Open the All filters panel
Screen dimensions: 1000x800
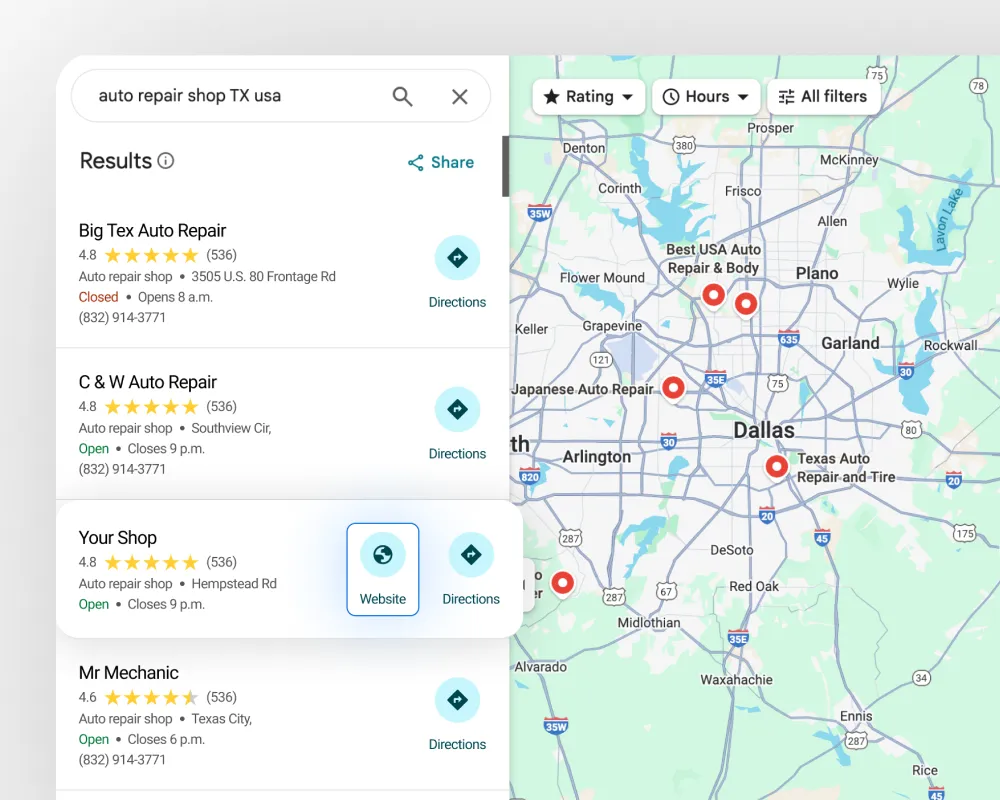tap(823, 97)
